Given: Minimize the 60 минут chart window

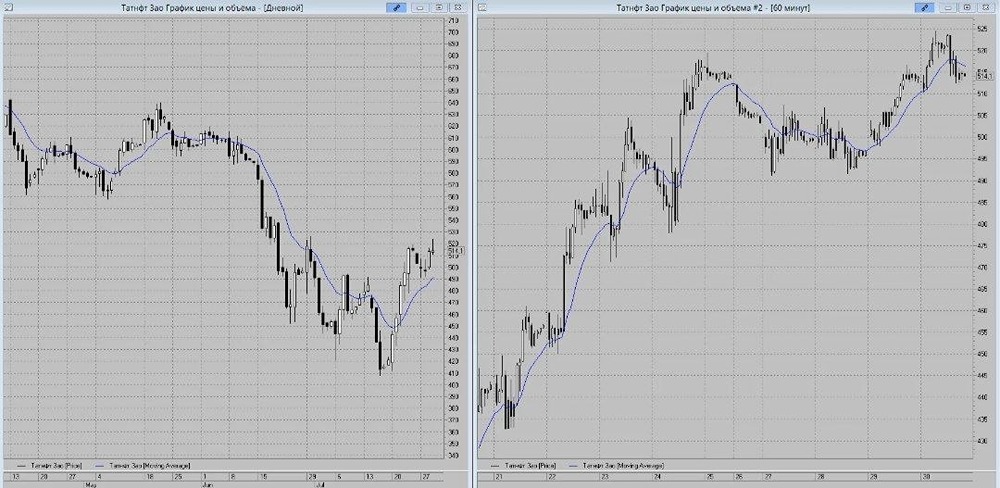Looking at the screenshot, I should pyautogui.click(x=949, y=7).
